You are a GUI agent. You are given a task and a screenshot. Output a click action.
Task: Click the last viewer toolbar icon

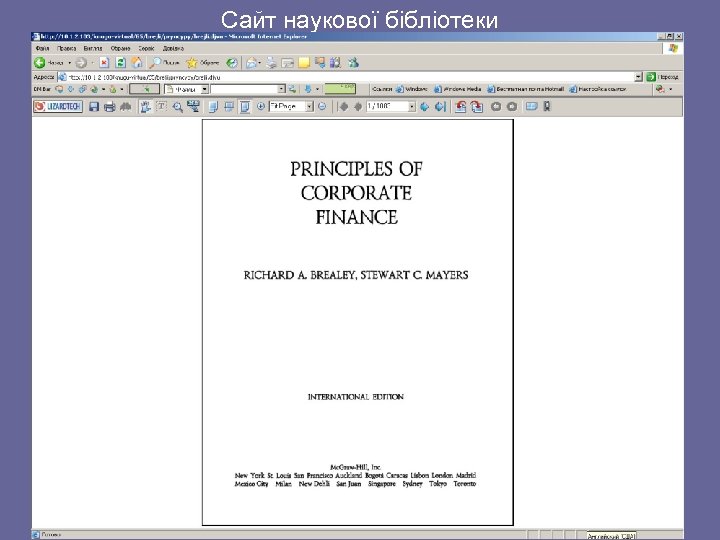click(x=546, y=107)
